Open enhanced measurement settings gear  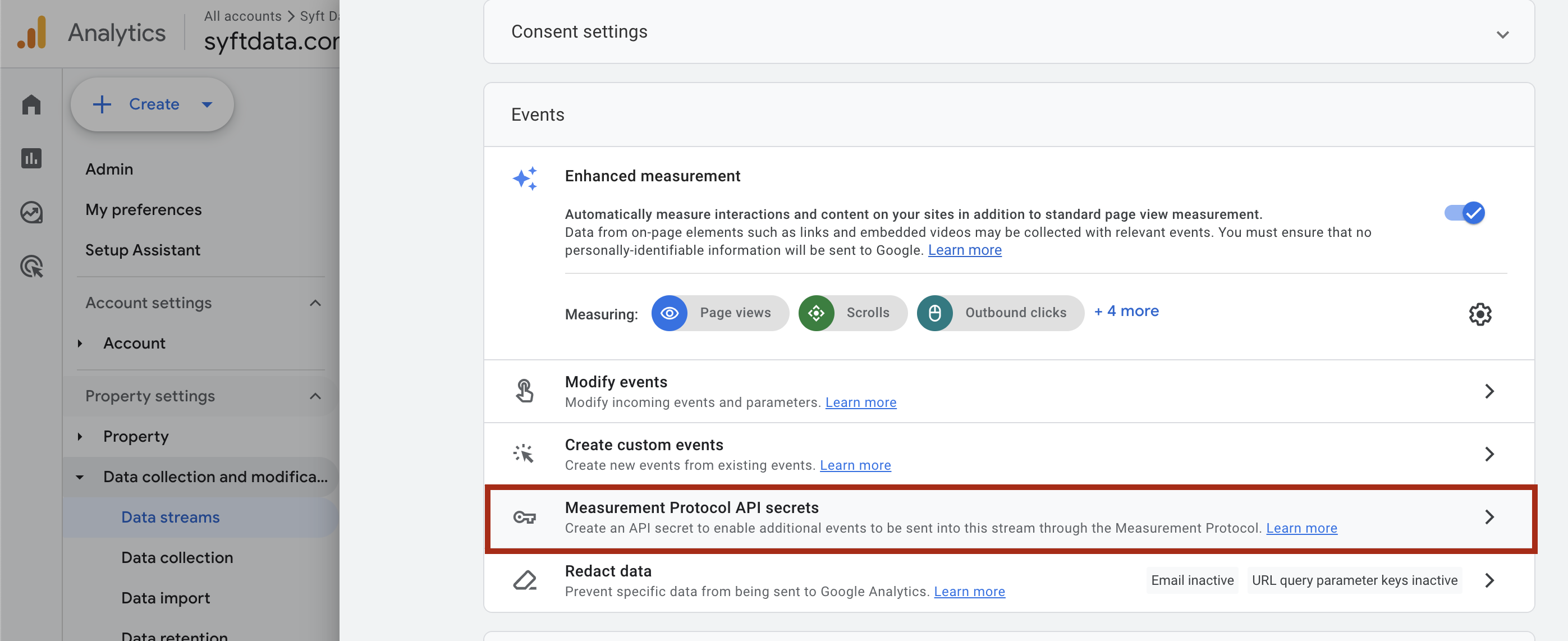pyautogui.click(x=1480, y=314)
